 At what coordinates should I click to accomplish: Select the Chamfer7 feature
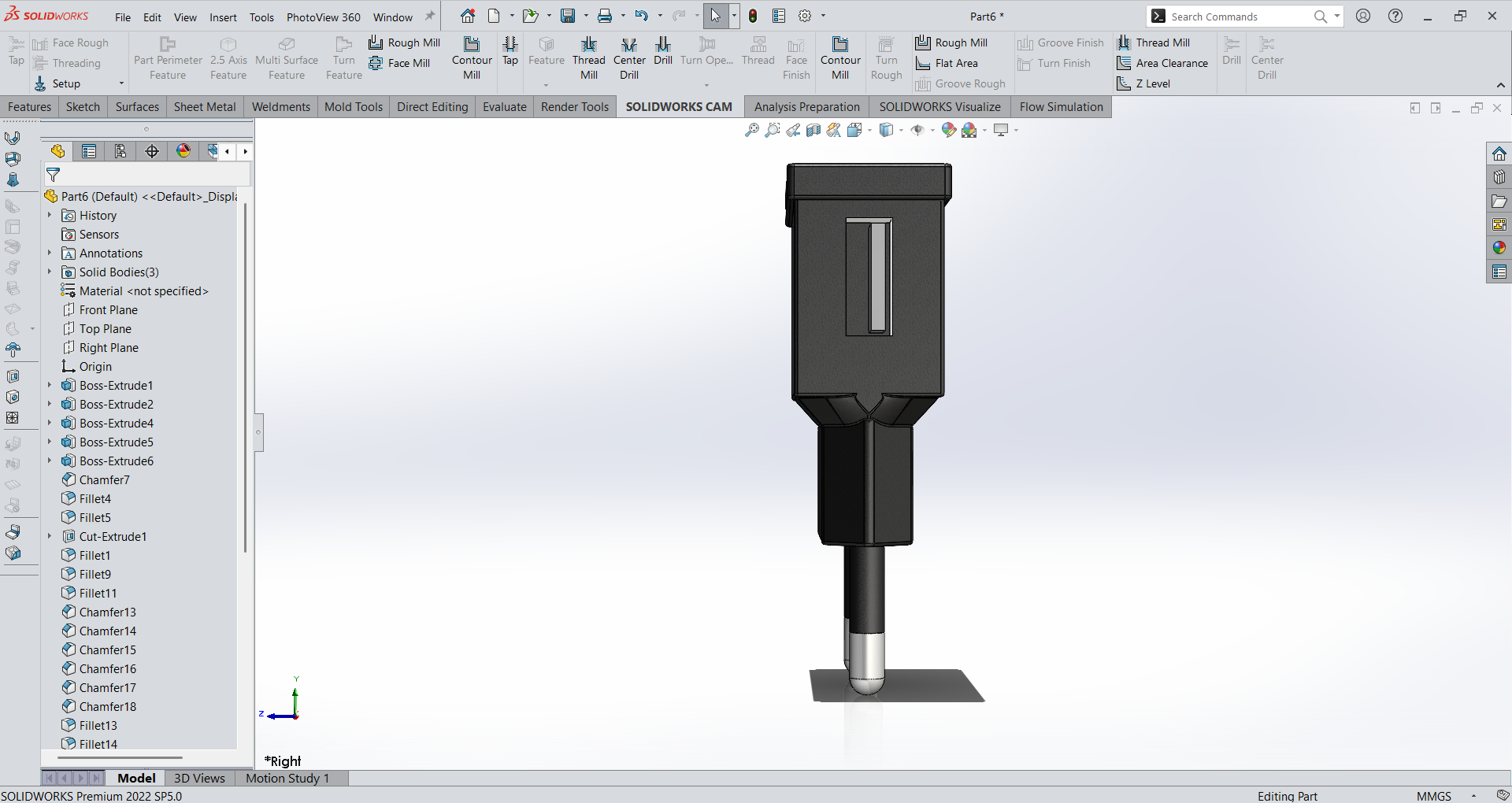point(95,479)
